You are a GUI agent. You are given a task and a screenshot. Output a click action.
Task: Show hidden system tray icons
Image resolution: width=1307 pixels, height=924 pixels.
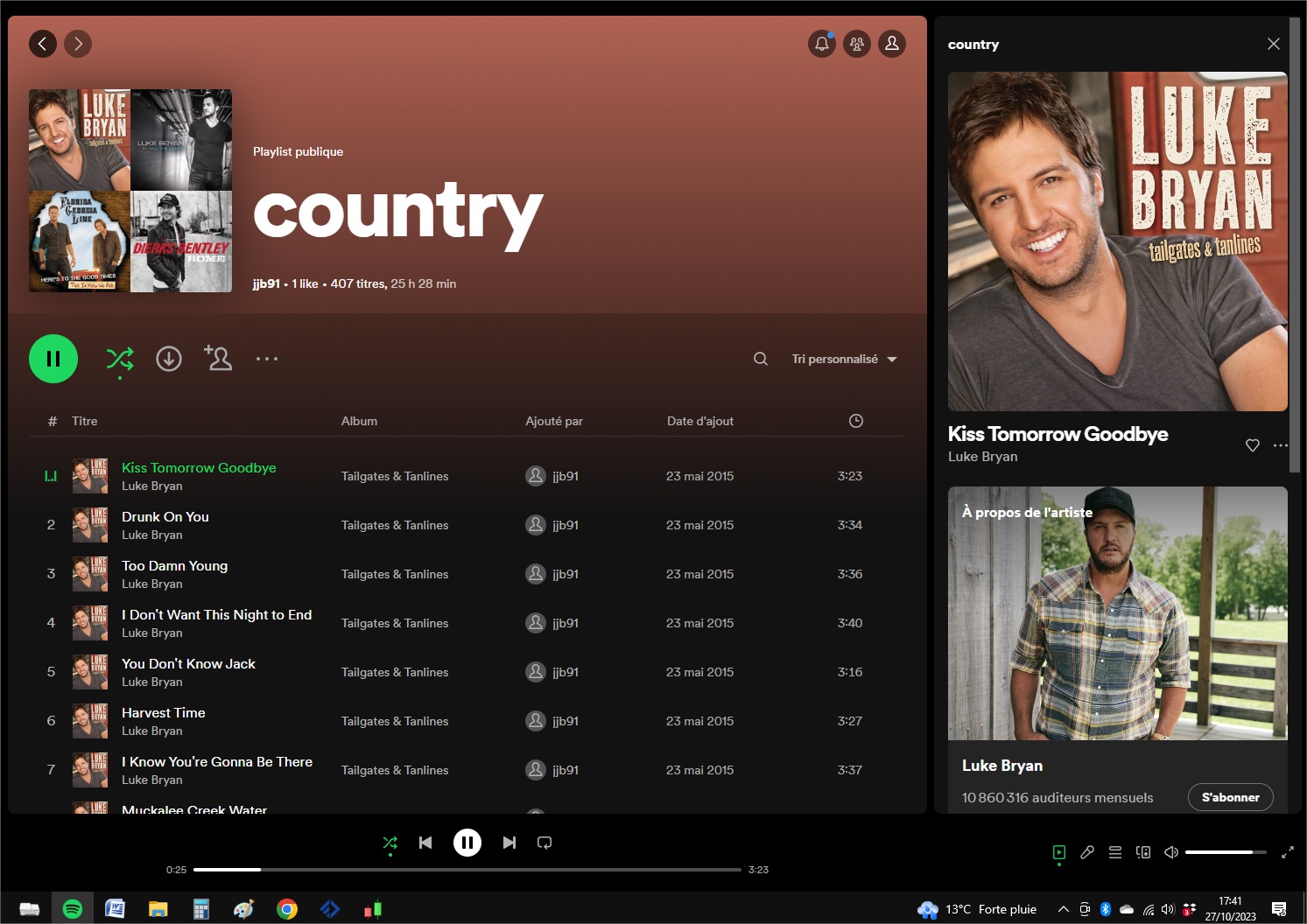1064,909
